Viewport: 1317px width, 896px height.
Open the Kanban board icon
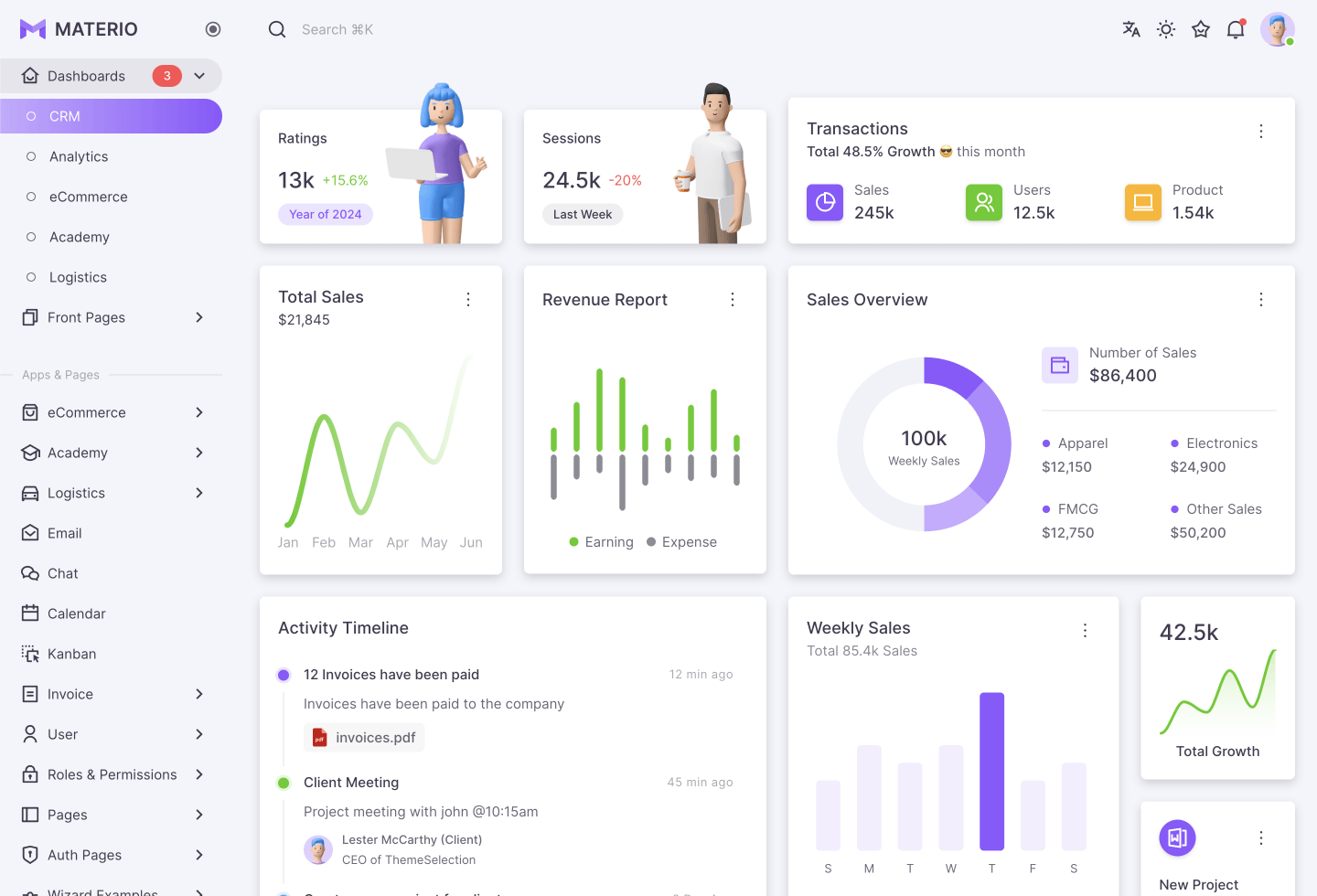click(30, 654)
